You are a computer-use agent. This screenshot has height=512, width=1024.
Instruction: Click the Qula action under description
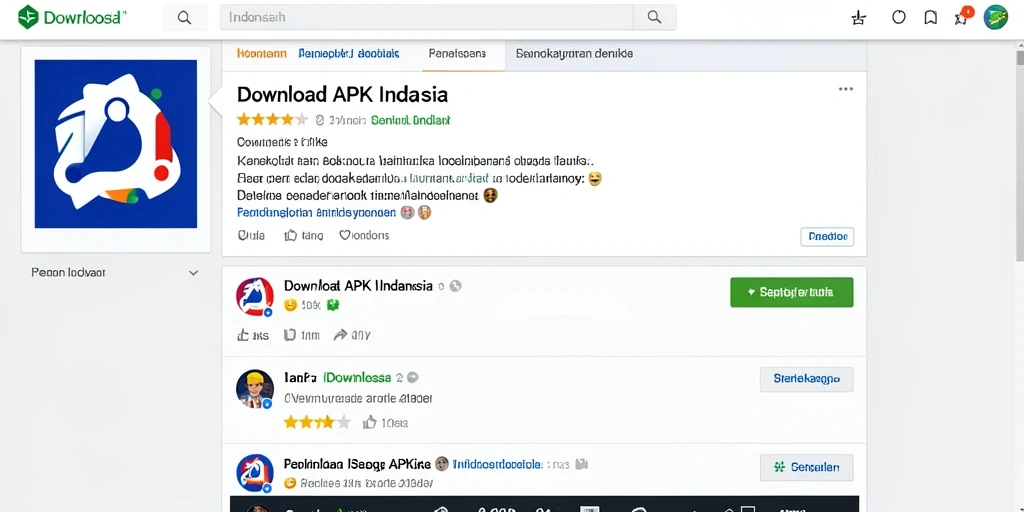click(x=251, y=235)
